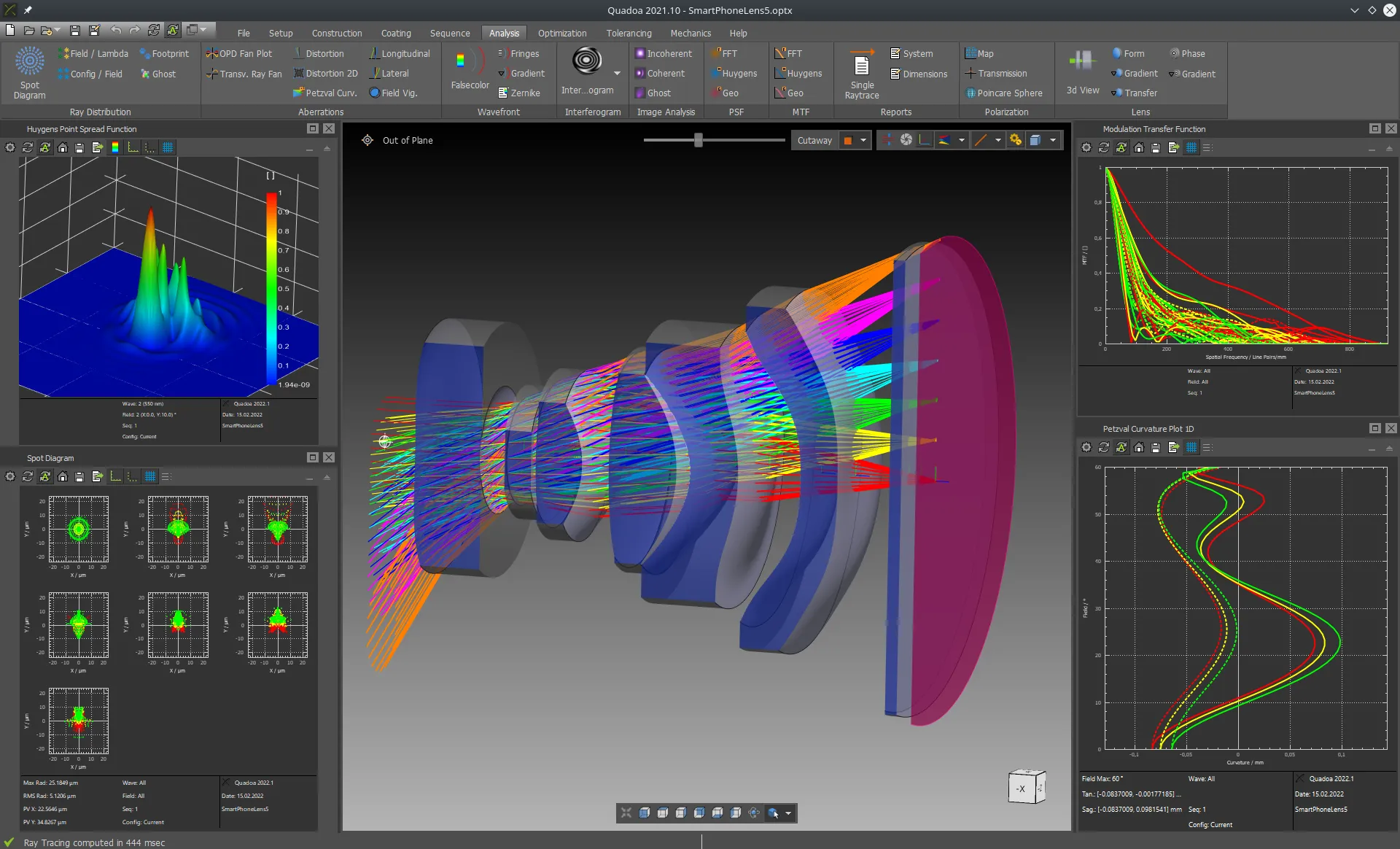This screenshot has height=849, width=1400.
Task: Open the Interferogram options dropdown arrow
Action: tap(617, 73)
